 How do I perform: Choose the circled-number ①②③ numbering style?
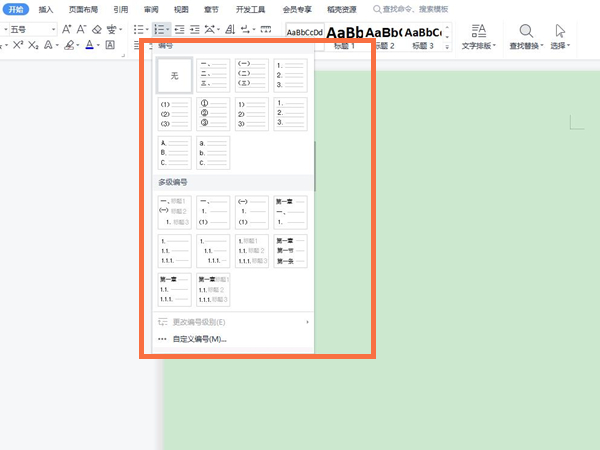point(212,114)
